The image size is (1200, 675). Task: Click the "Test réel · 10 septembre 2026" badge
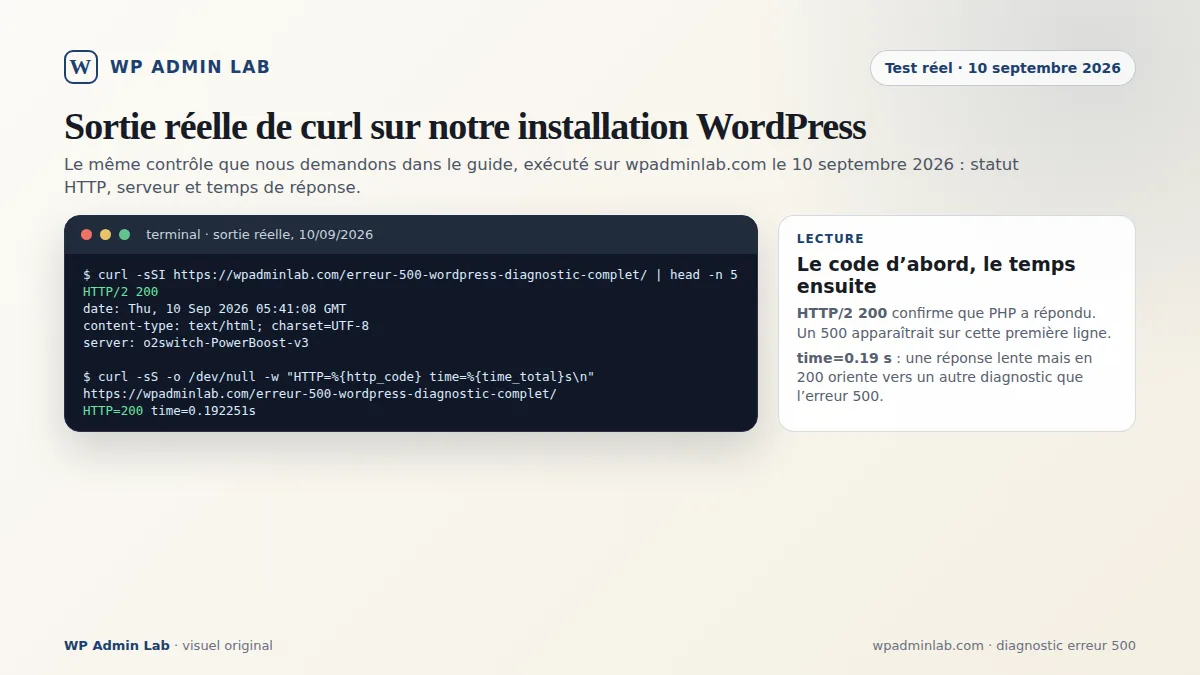click(1003, 68)
